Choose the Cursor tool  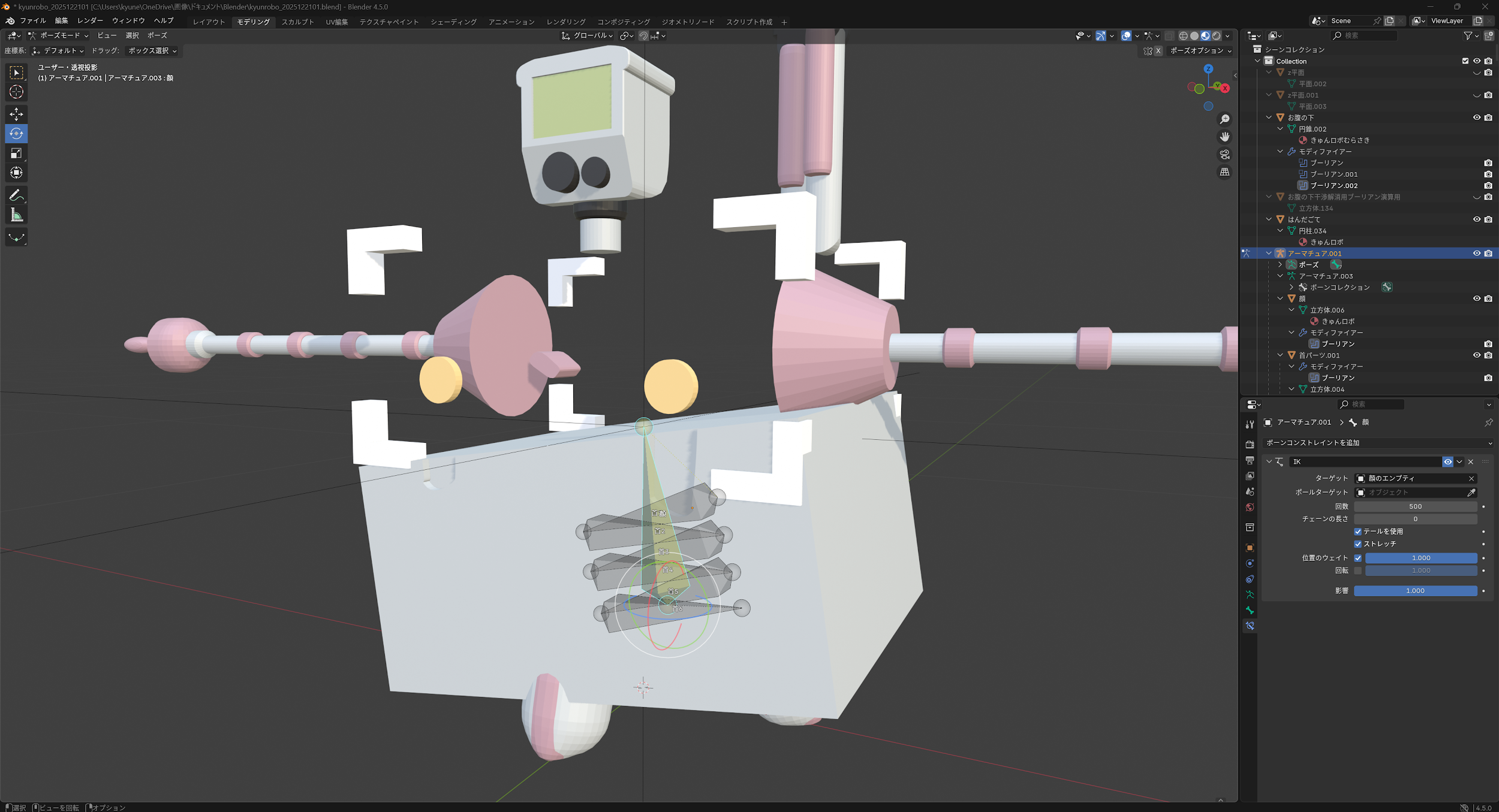coord(16,92)
